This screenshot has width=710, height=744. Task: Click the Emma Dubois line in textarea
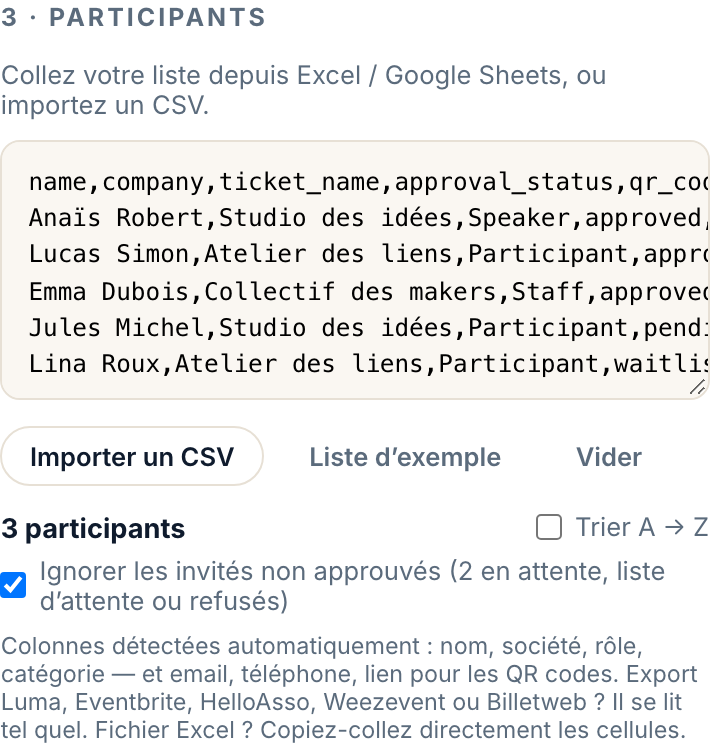point(368,291)
